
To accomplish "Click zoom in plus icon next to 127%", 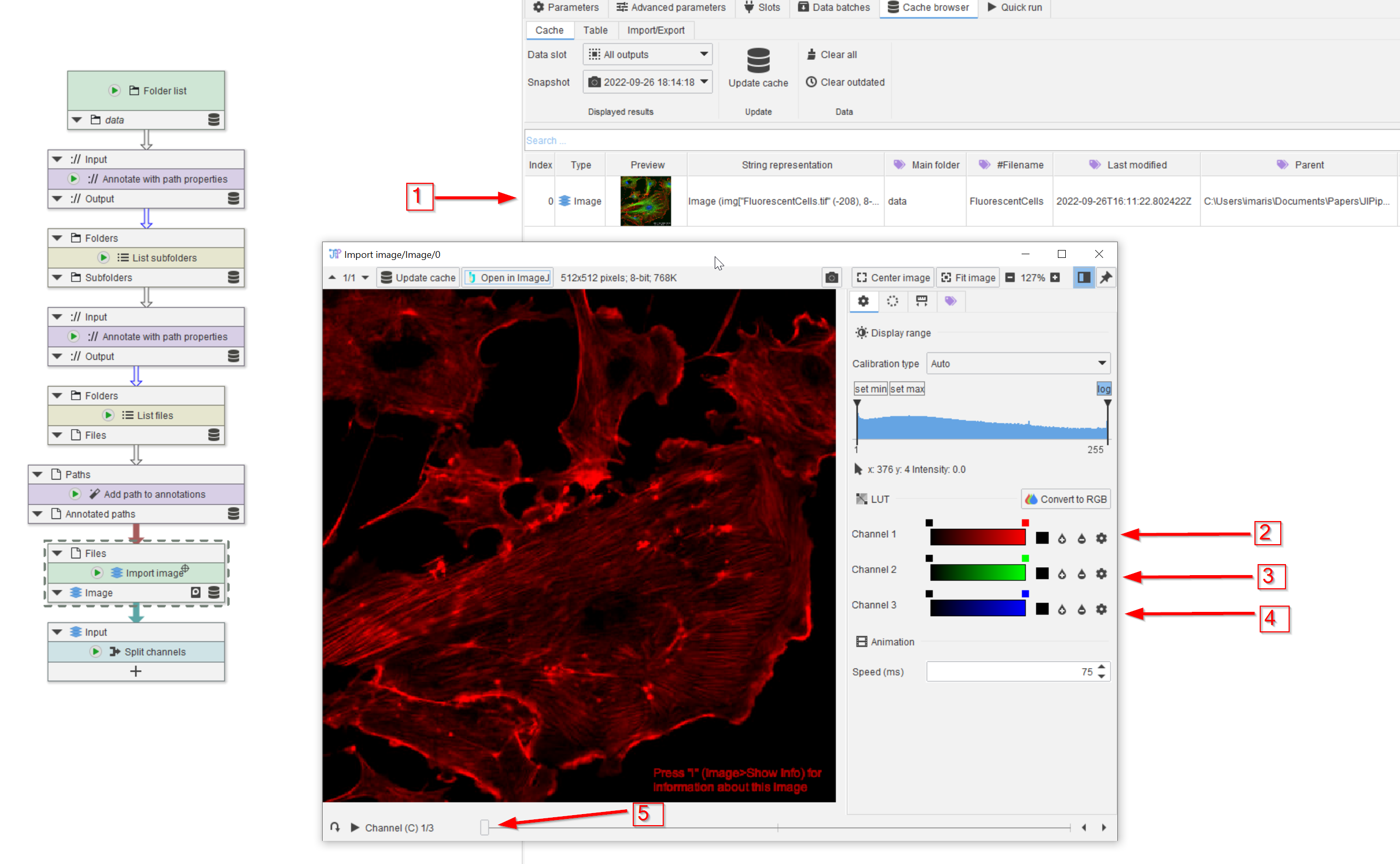I will (1055, 278).
